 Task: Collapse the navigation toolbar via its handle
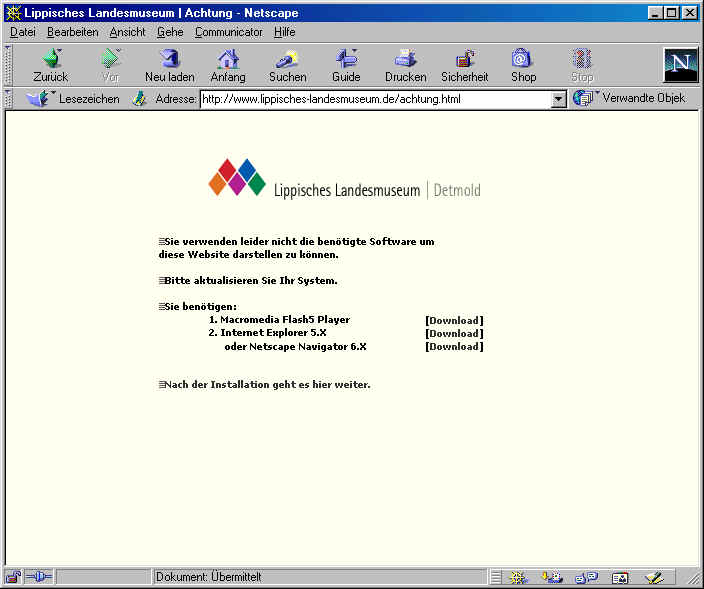(x=8, y=65)
